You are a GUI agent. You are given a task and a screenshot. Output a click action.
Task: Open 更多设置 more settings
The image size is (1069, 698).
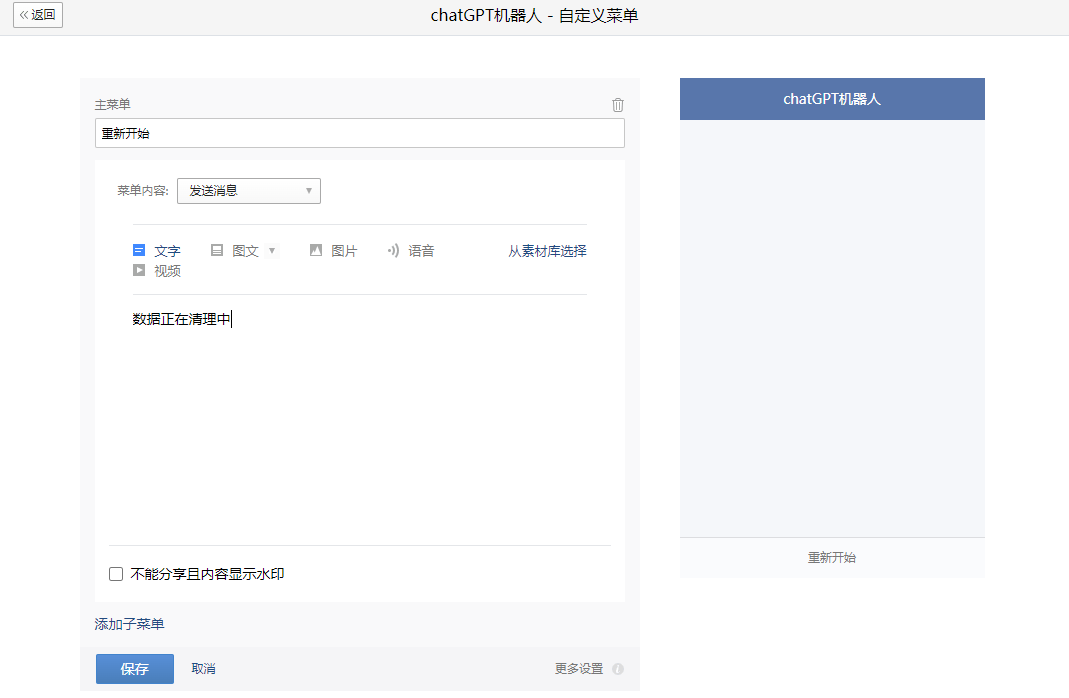[x=579, y=669]
